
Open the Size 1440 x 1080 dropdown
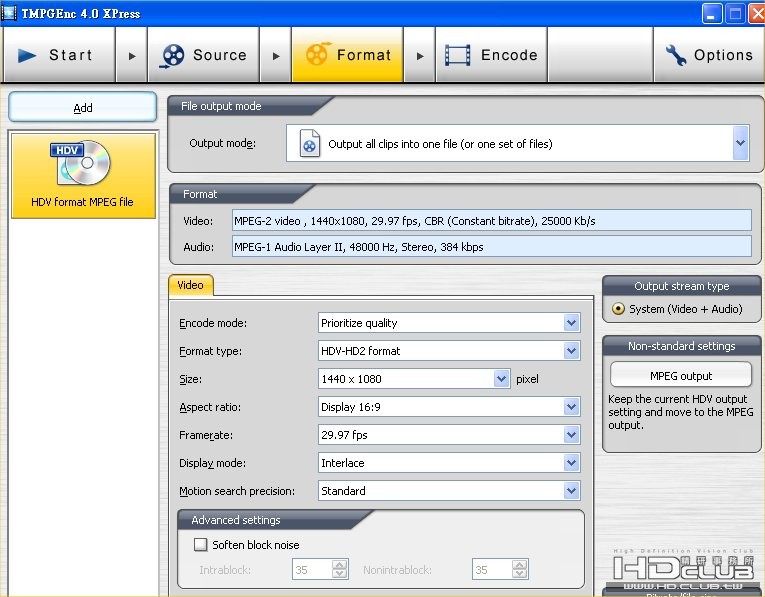pyautogui.click(x=501, y=378)
